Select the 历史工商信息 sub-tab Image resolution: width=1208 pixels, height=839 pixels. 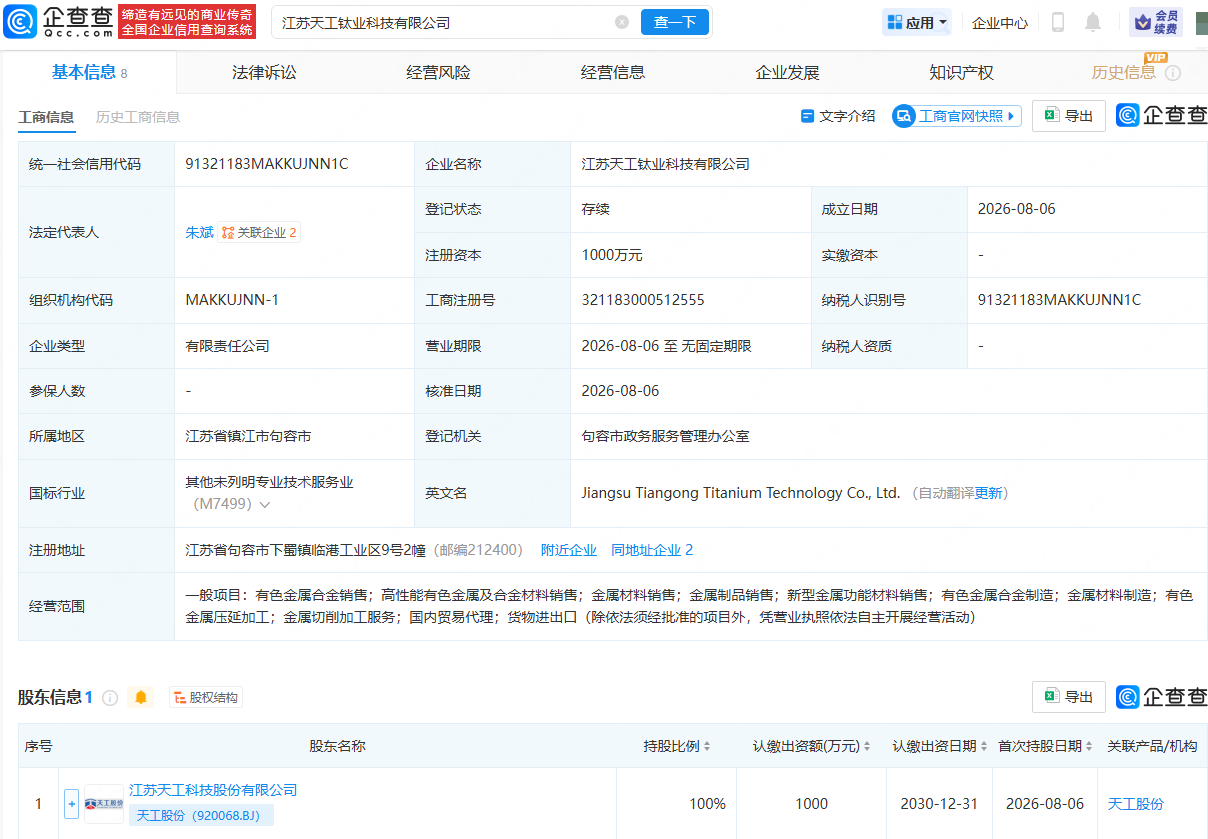[x=138, y=117]
